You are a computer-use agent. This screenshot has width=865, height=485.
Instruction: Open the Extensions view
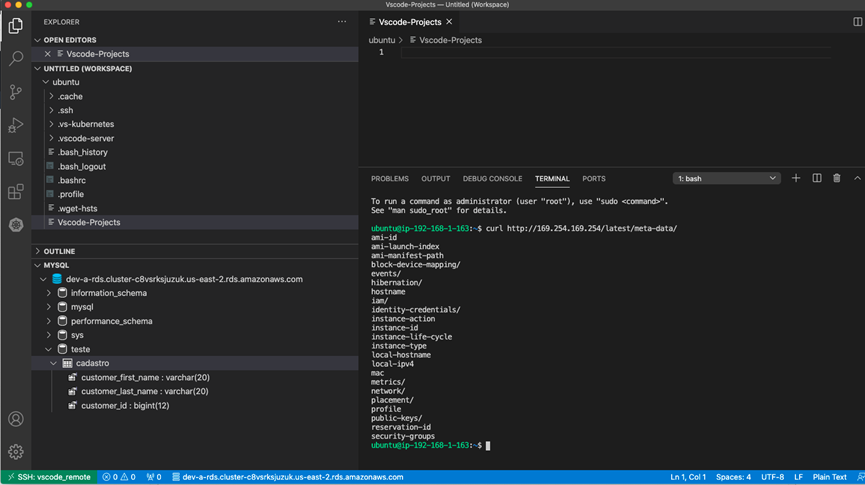[16, 192]
